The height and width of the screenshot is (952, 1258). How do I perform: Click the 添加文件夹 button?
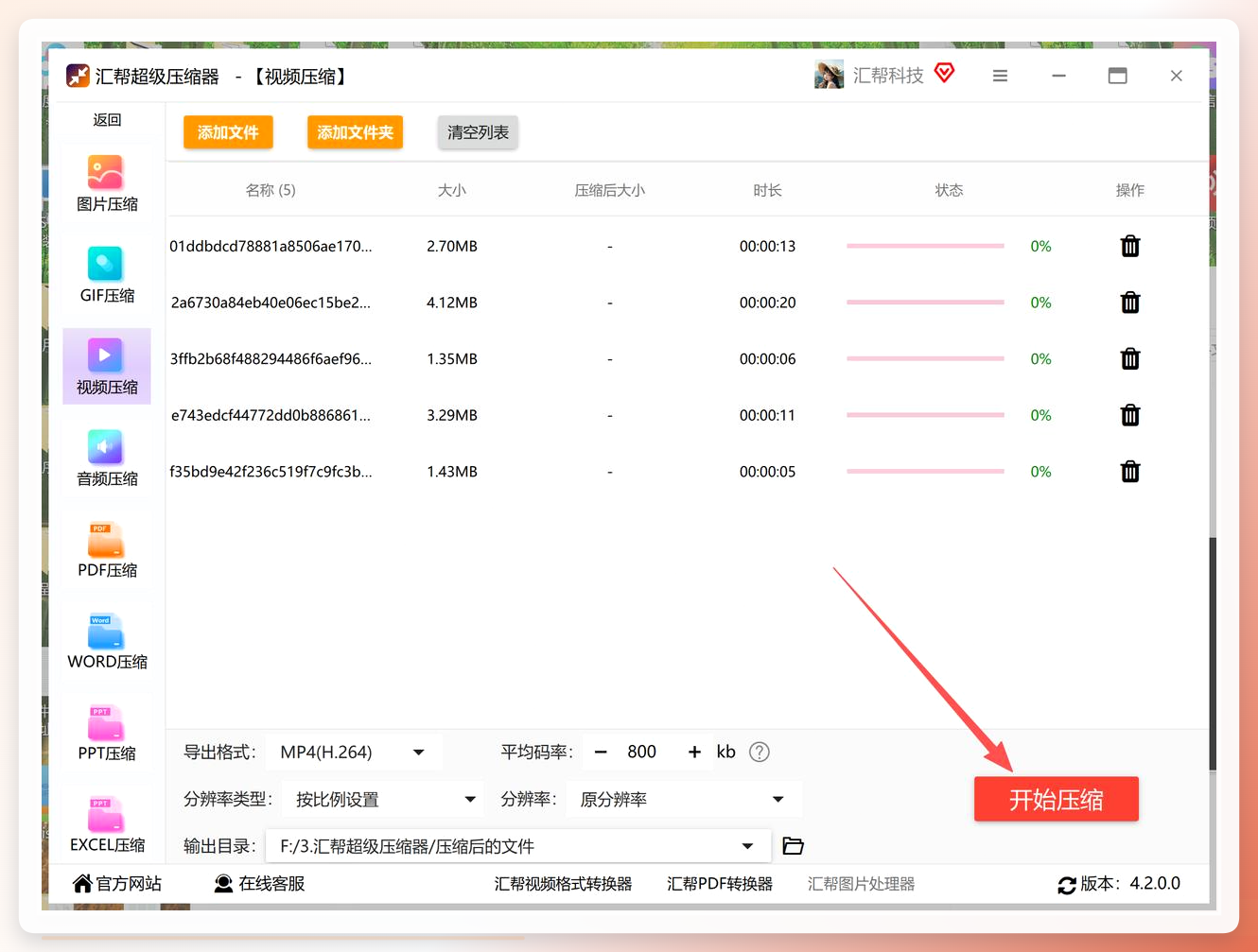tap(355, 132)
